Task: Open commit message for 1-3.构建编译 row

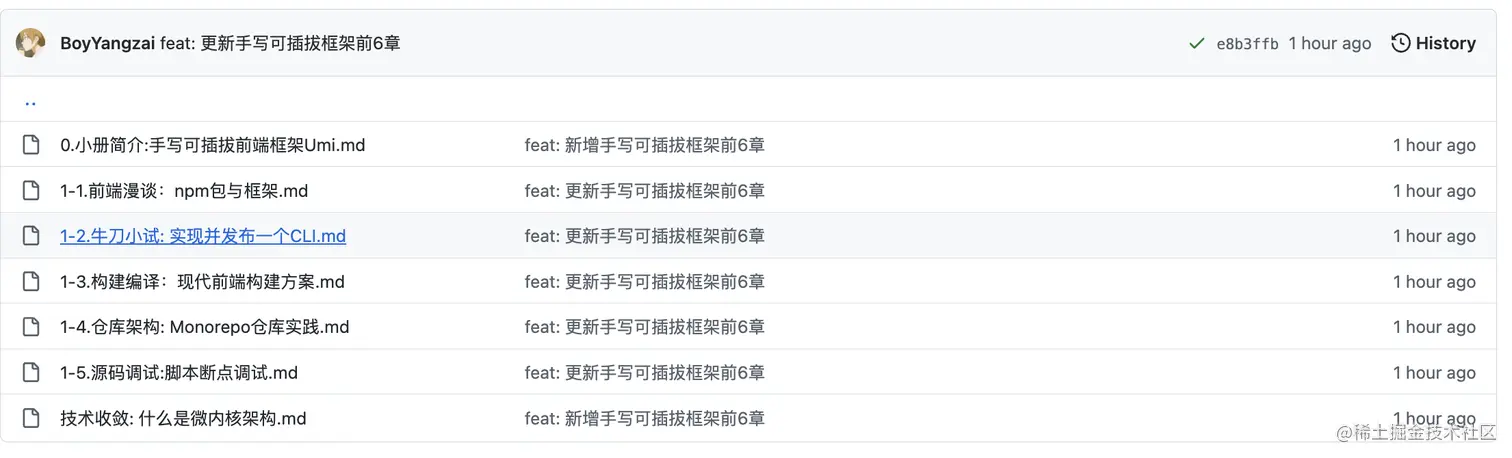Action: tap(644, 282)
